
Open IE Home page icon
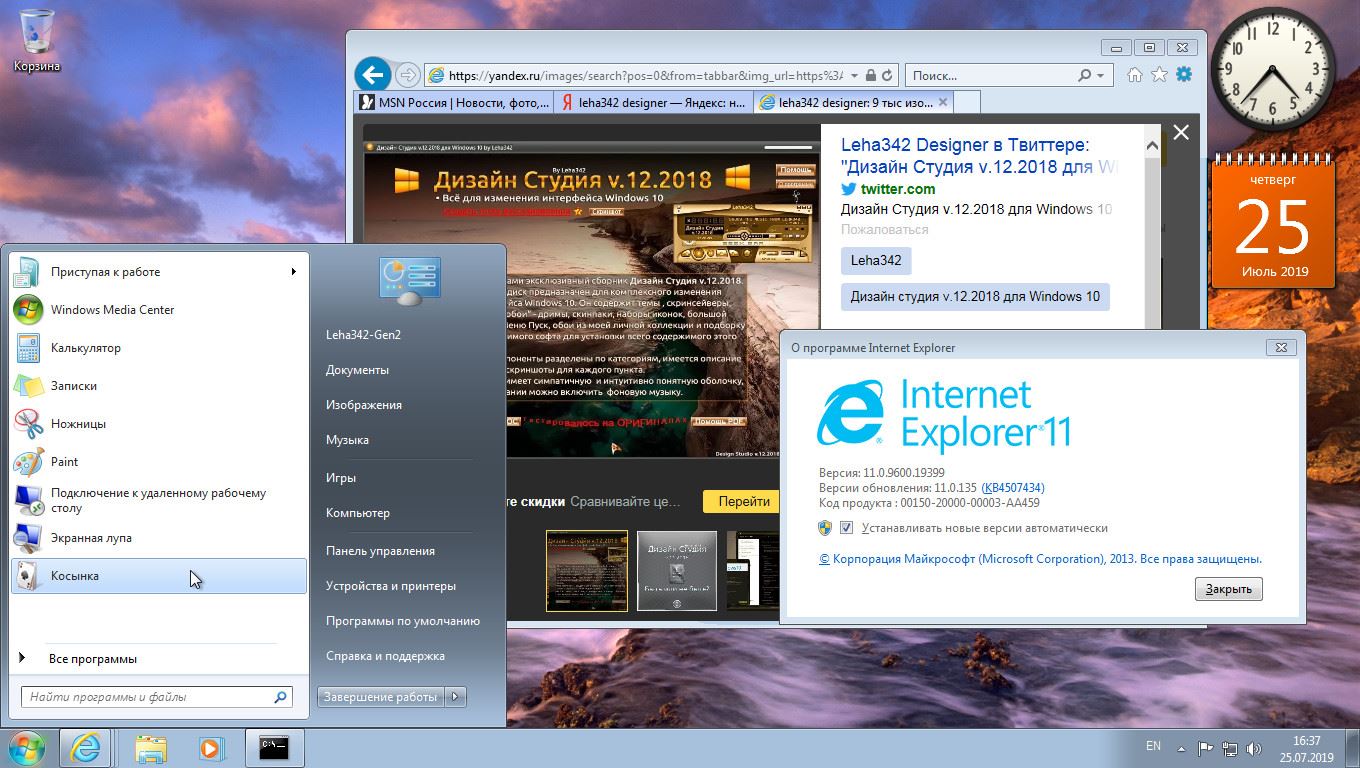(x=1134, y=75)
